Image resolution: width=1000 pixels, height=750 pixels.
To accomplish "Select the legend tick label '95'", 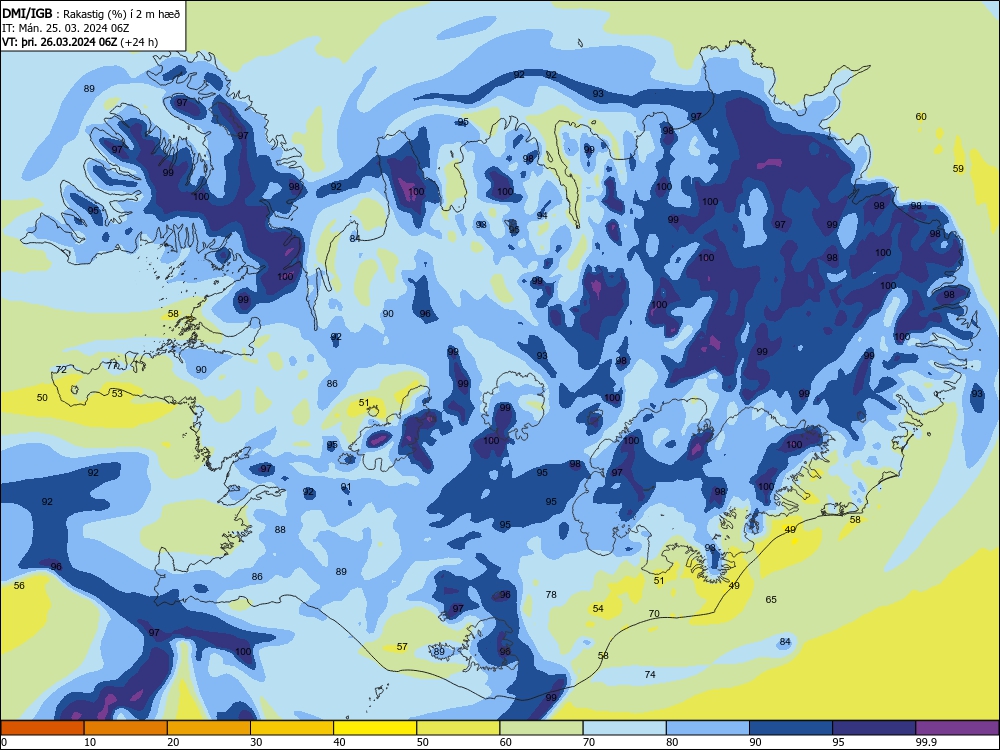I will coord(839,742).
